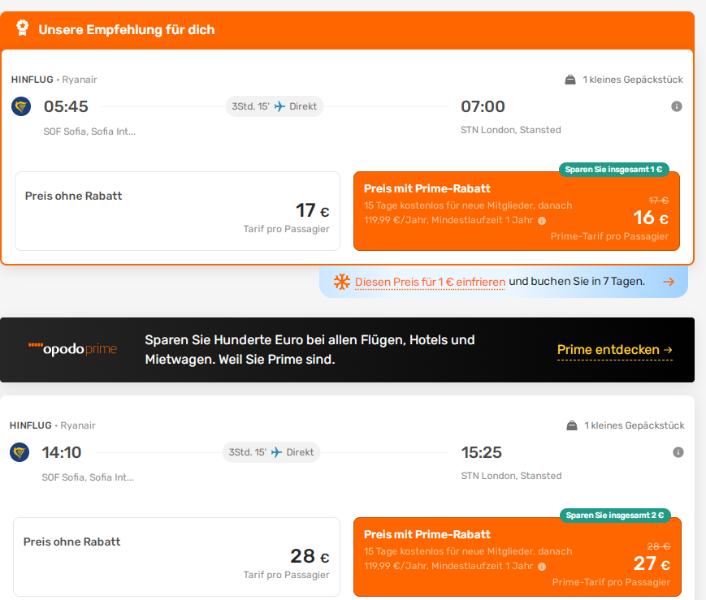Click struck-through 28 € price

(x=659, y=546)
